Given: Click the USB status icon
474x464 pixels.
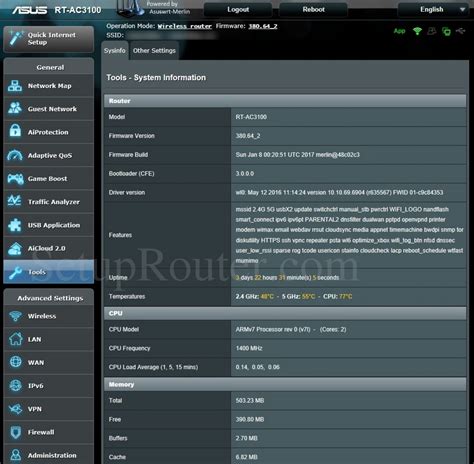Looking at the screenshot, I should tap(460, 31).
